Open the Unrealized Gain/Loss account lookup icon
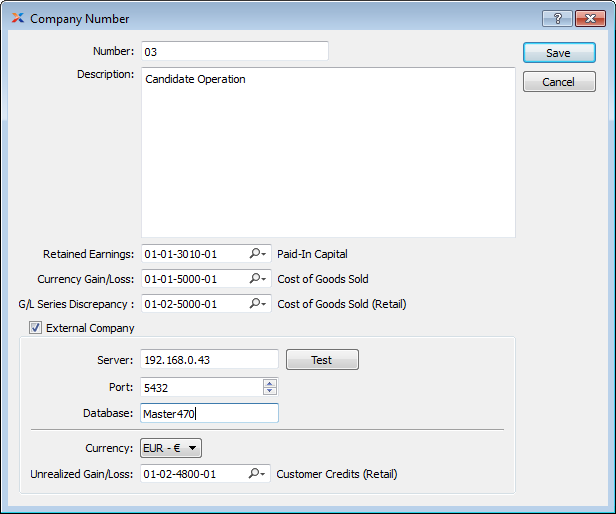The width and height of the screenshot is (616, 514). coord(257,473)
